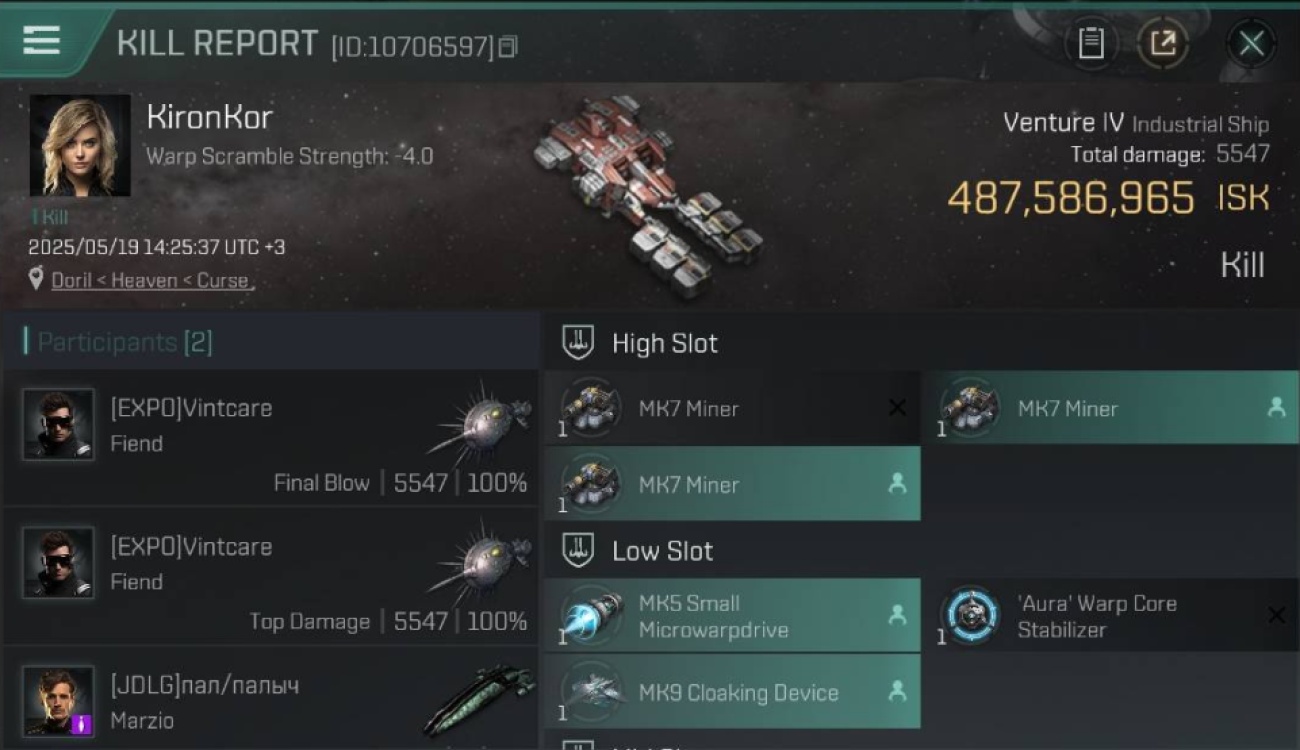Click the clipboard icon in the header
Screen dimensions: 1300x750
pos(1091,43)
